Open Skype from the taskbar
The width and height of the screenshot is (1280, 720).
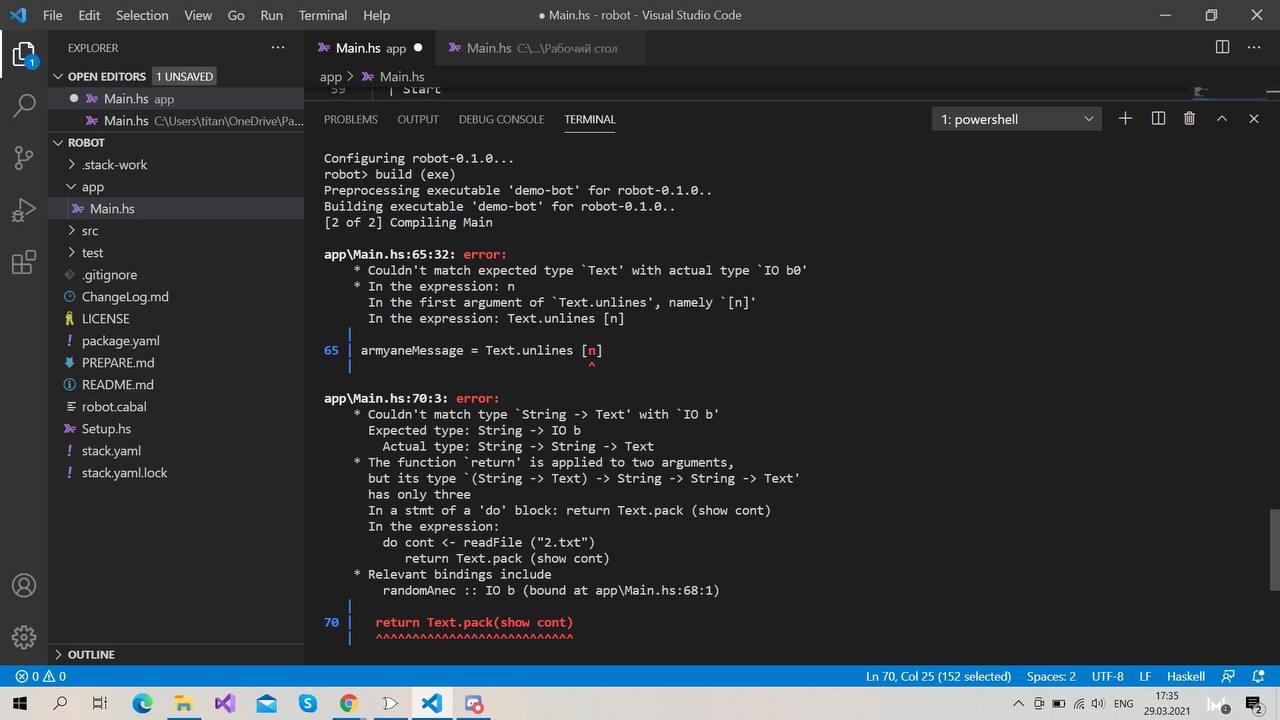click(x=307, y=704)
